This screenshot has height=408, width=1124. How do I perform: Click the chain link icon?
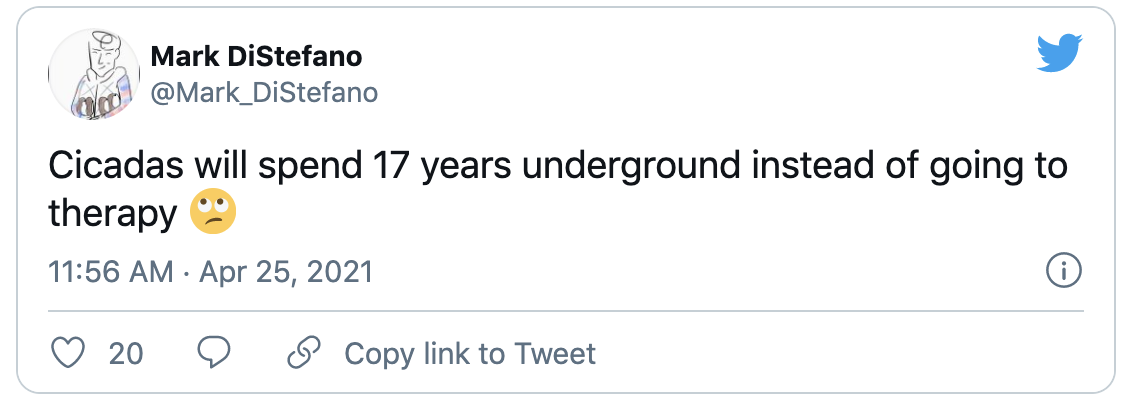tap(303, 352)
